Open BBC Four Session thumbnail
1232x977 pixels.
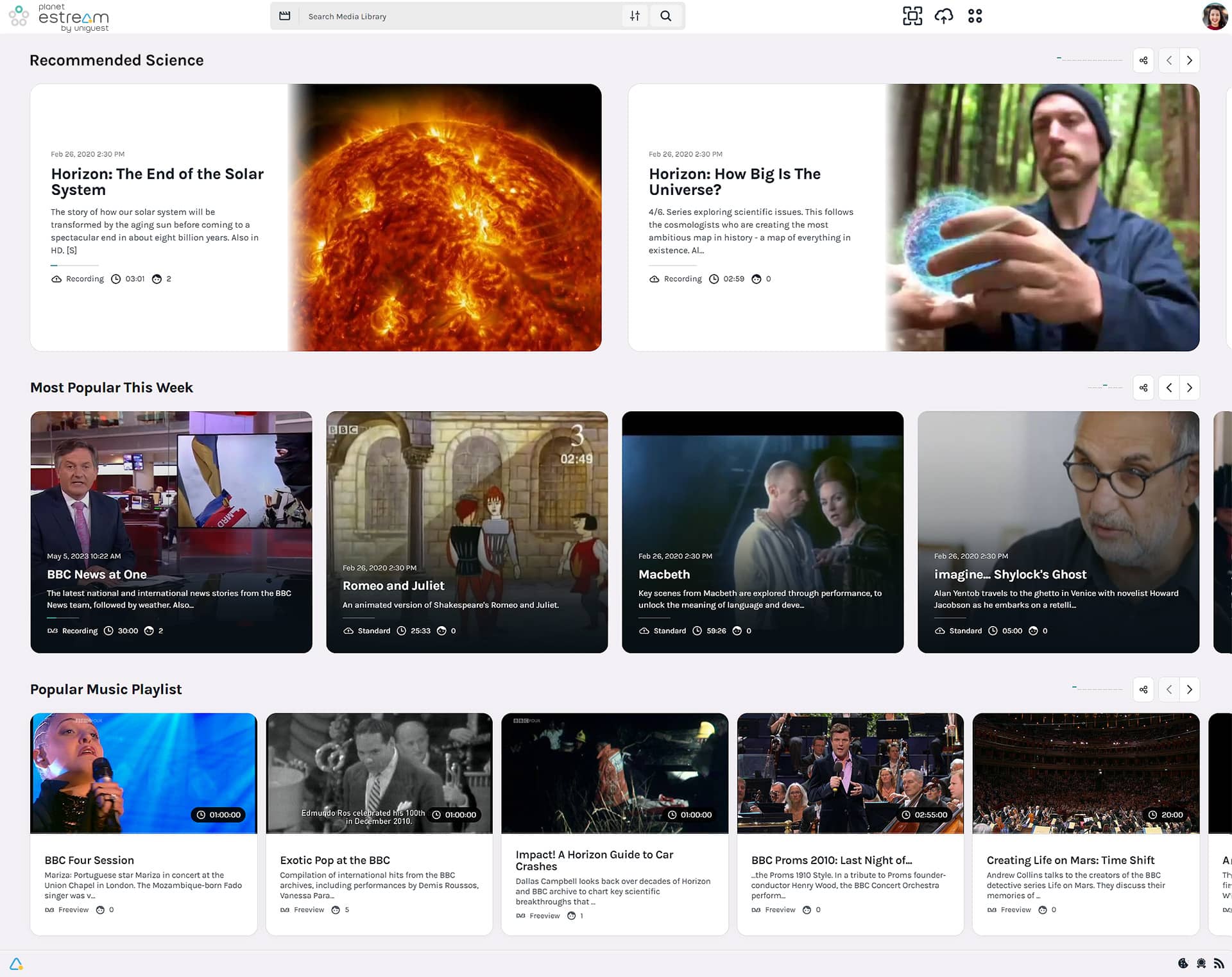[144, 773]
